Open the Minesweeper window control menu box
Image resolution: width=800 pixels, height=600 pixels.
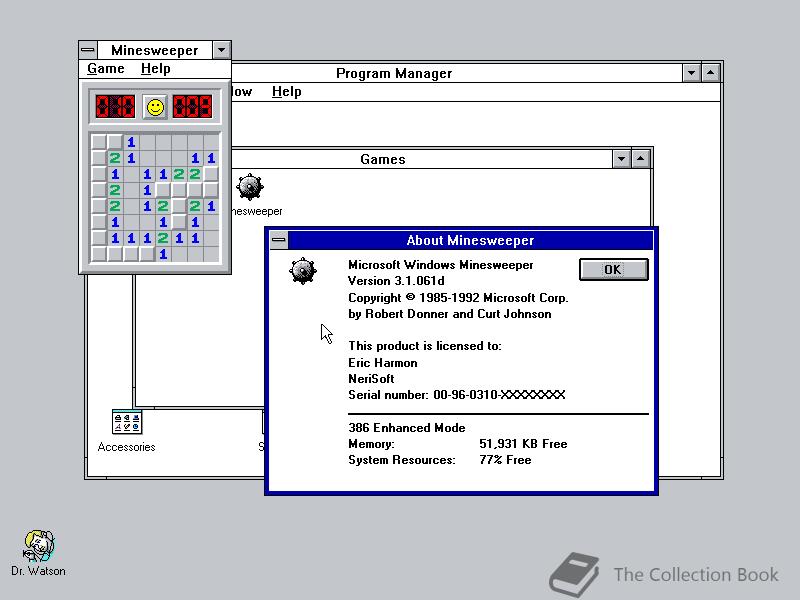pos(88,50)
